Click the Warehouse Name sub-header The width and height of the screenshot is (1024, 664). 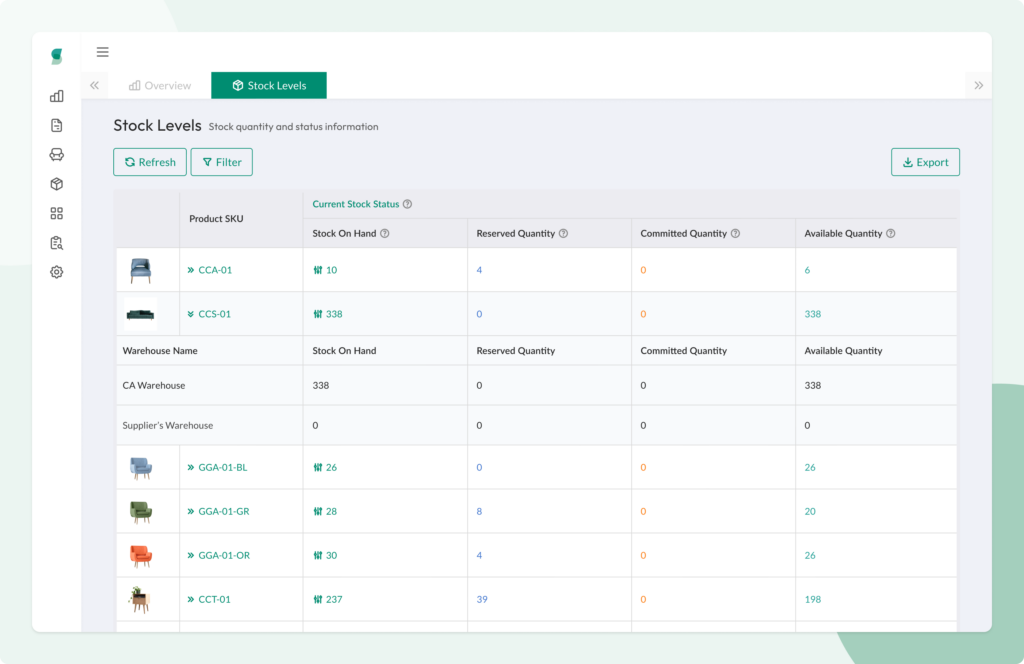tap(160, 351)
